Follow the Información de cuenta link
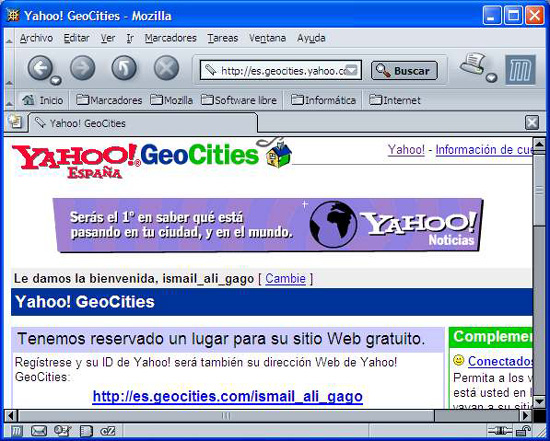The image size is (550, 441). [484, 150]
